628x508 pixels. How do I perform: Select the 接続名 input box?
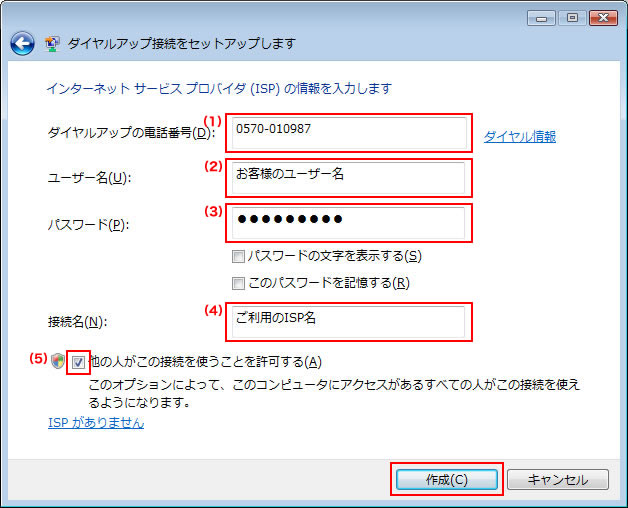coord(347,322)
